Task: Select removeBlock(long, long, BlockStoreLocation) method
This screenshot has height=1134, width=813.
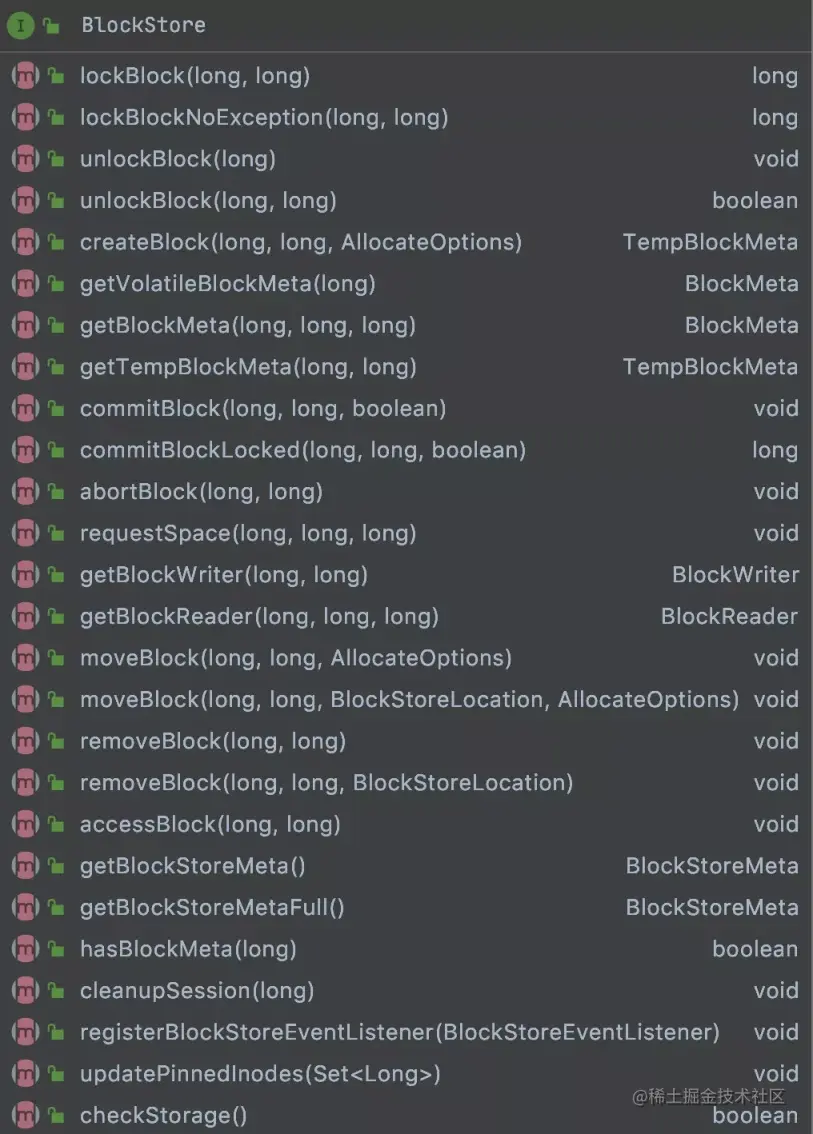Action: [326, 782]
